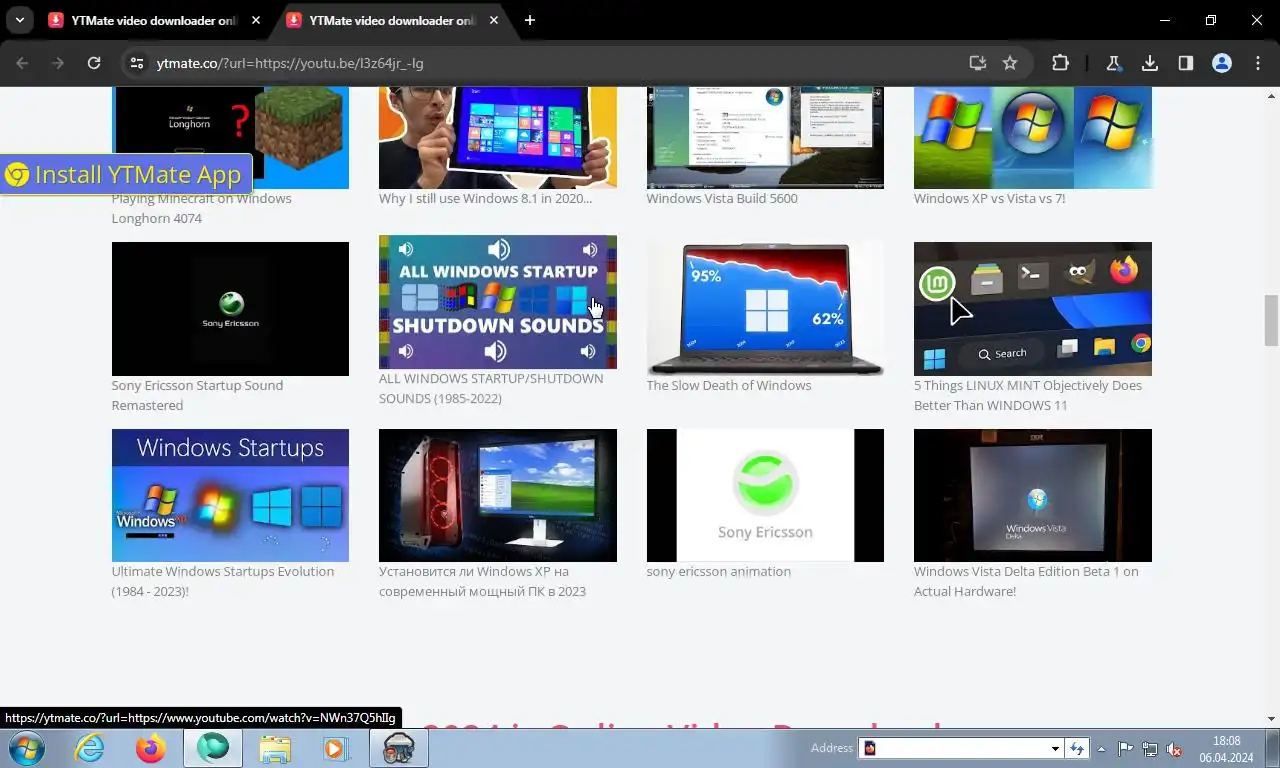
Task: Click muted volume speaker tray icon
Action: pos(1175,748)
